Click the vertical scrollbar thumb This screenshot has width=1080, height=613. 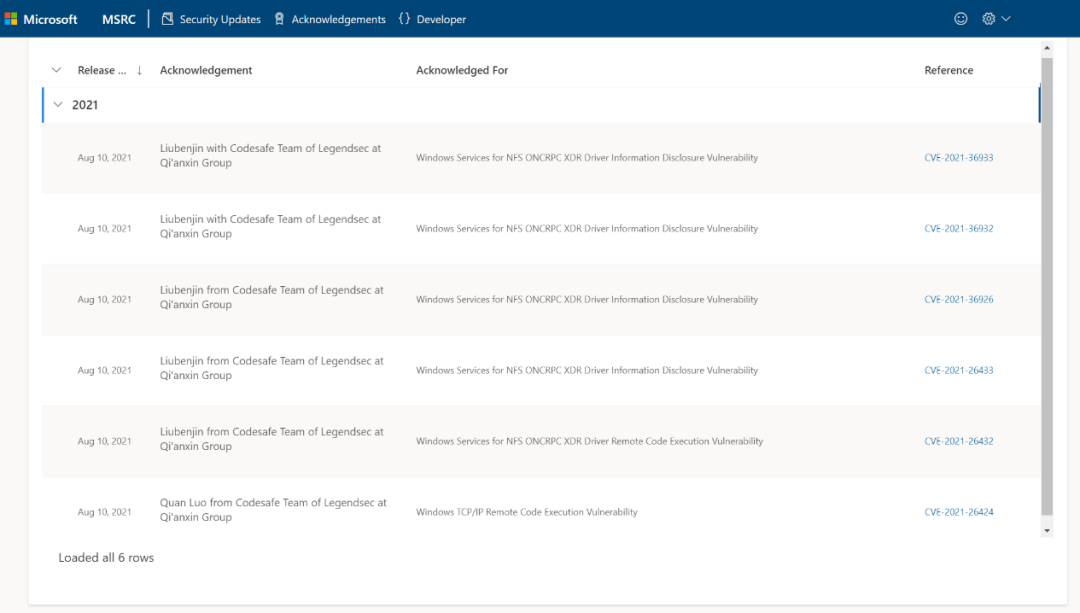(x=1047, y=287)
